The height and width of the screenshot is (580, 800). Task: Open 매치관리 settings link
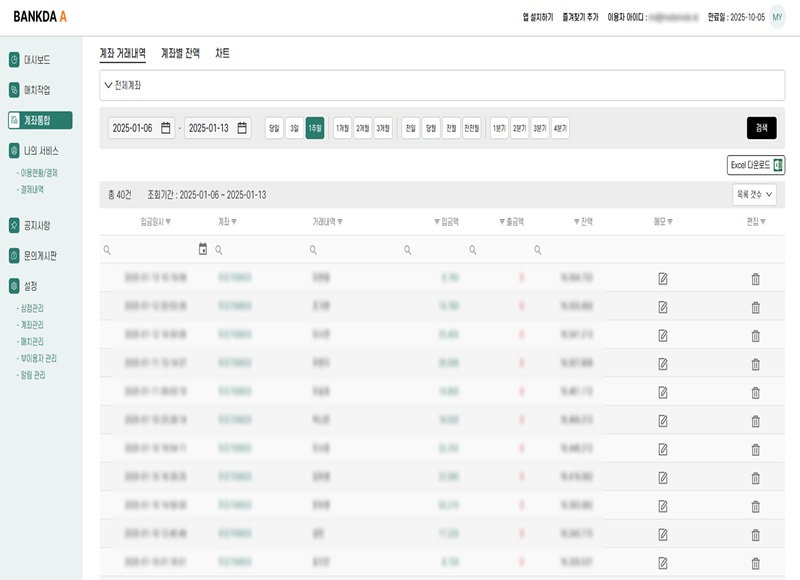(31, 342)
